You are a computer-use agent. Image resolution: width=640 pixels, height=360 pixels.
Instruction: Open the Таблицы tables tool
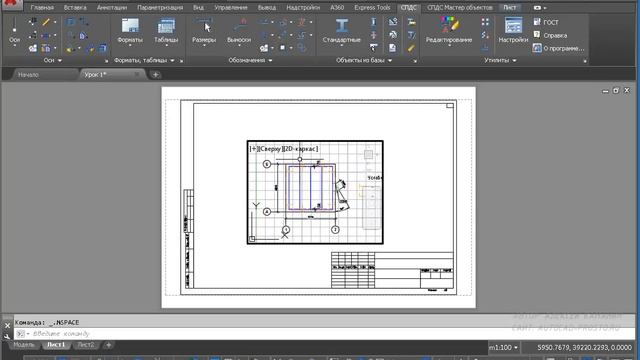[x=166, y=31]
